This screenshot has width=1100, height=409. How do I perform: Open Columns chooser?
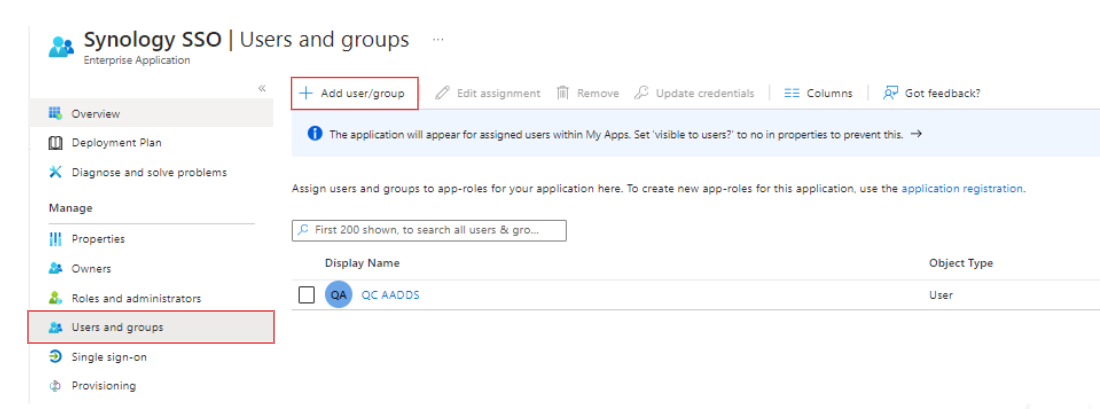pos(829,93)
